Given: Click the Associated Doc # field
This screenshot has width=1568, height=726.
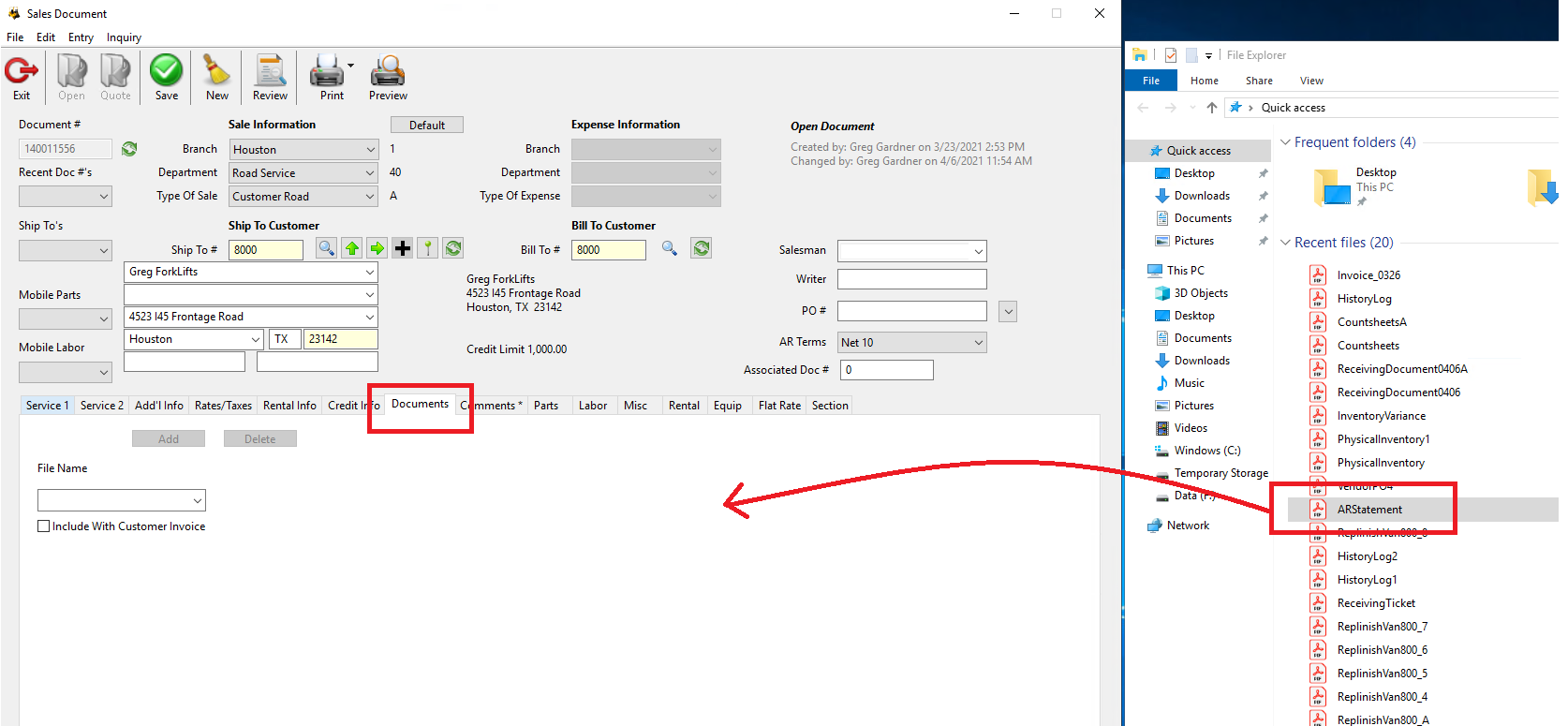Looking at the screenshot, I should click(886, 370).
